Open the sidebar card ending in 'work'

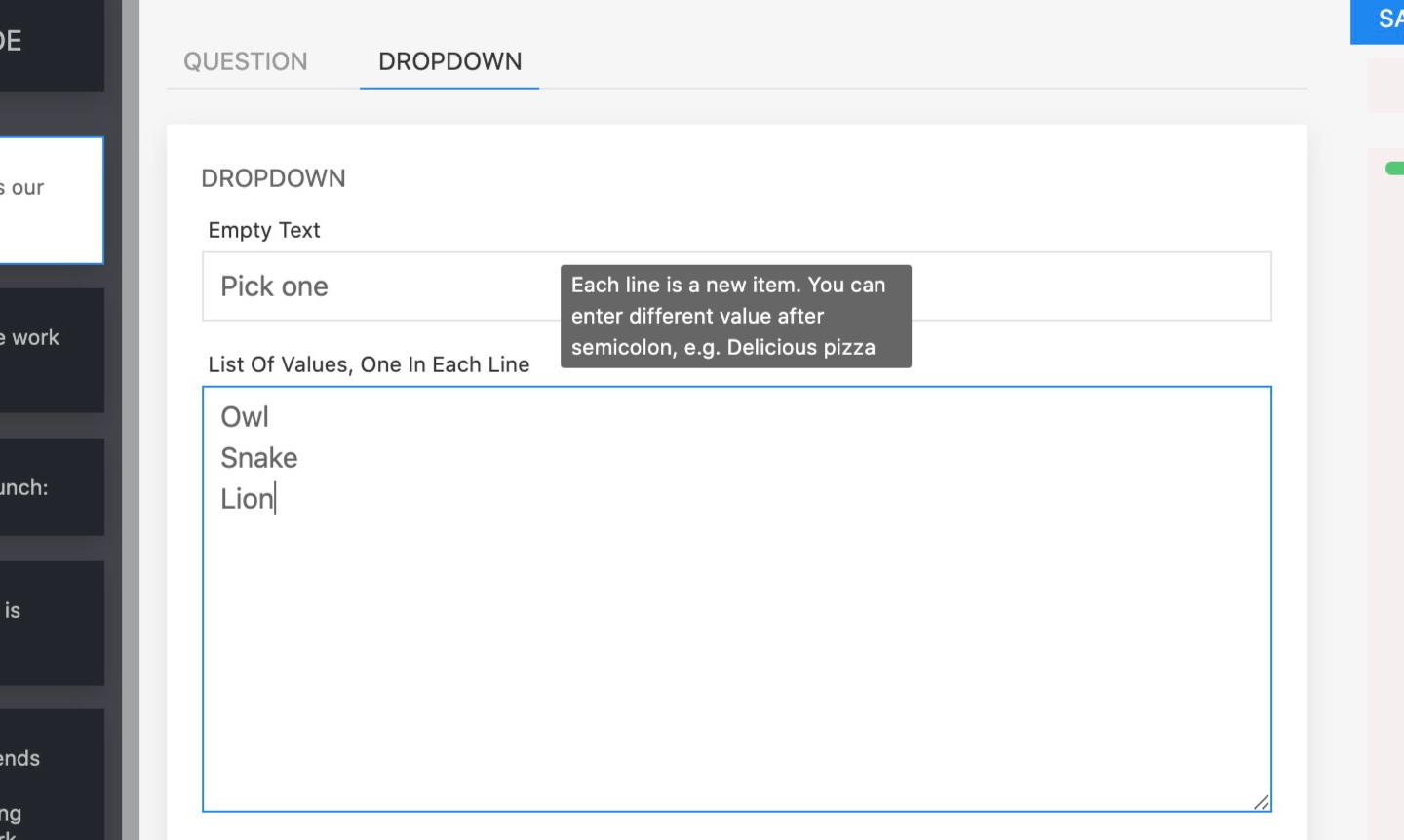(x=51, y=350)
